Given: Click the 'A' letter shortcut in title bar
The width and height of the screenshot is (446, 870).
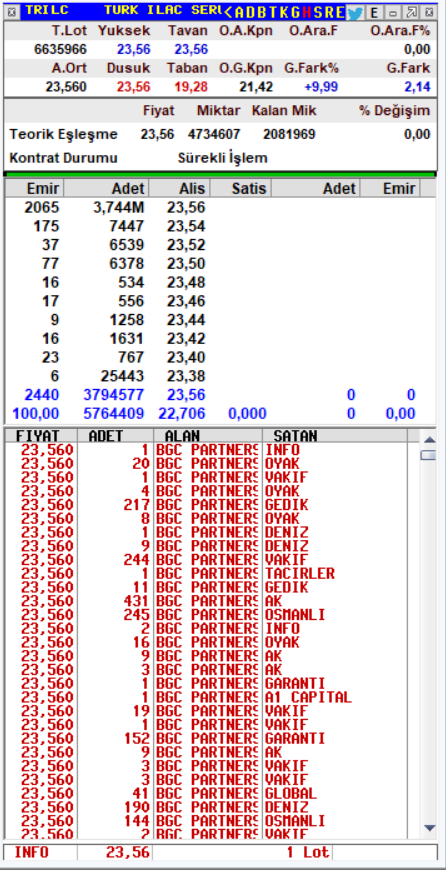Looking at the screenshot, I should (239, 12).
